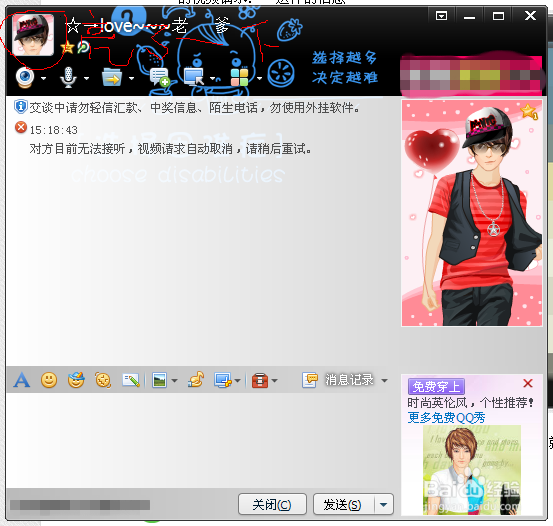Click the music duck icon
This screenshot has width=553, height=526.
click(196, 380)
